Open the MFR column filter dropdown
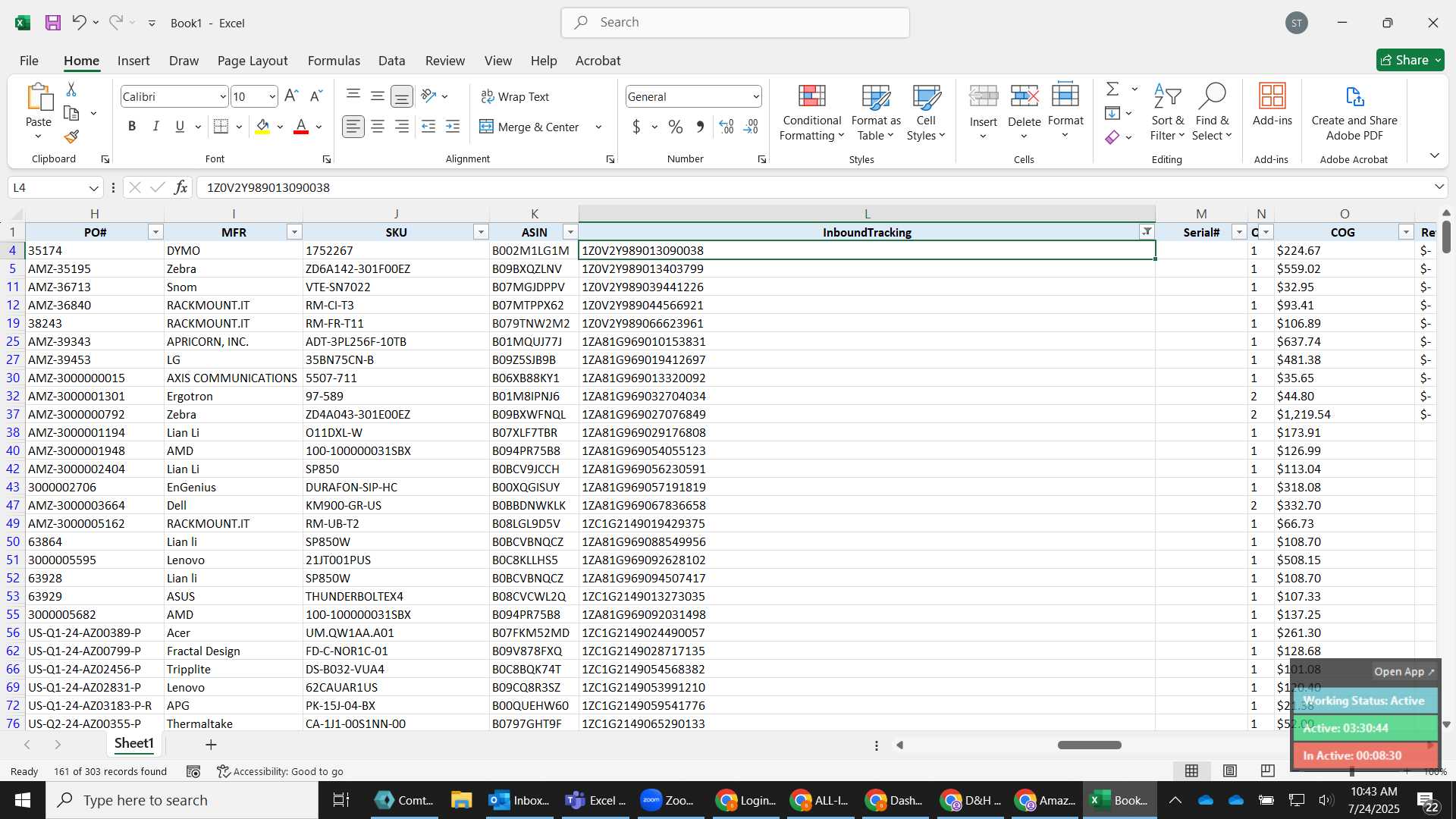This screenshot has height=819, width=1456. [294, 232]
